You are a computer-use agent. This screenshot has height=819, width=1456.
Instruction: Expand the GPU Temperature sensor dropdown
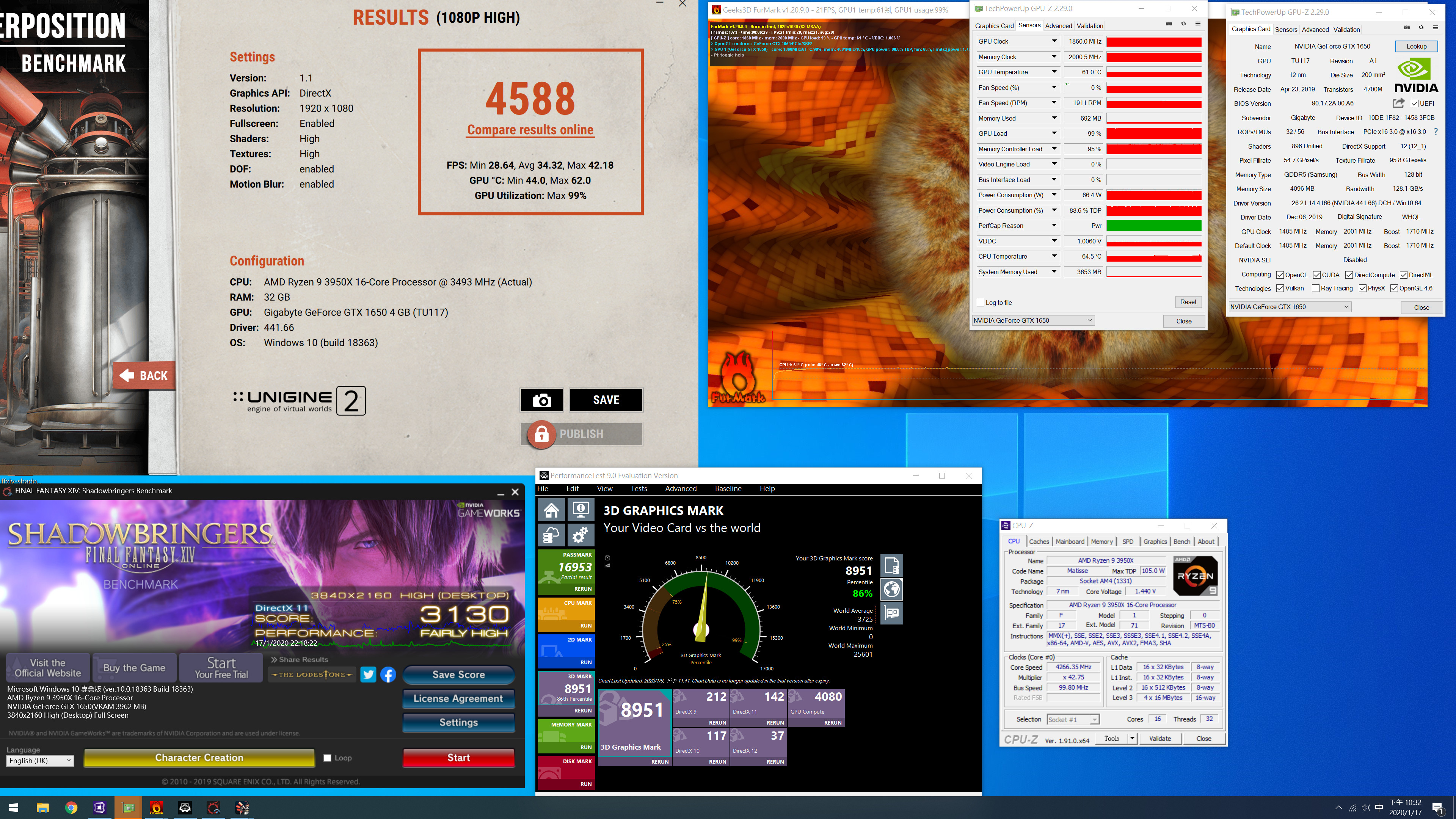(x=1054, y=72)
